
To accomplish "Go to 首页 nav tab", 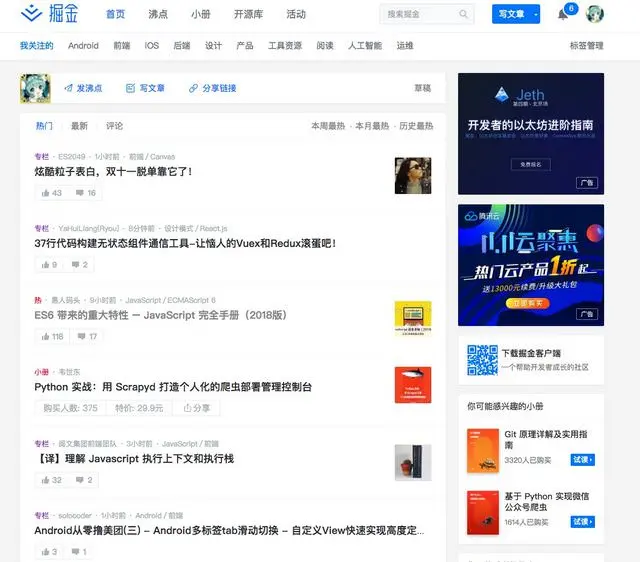I will (116, 14).
